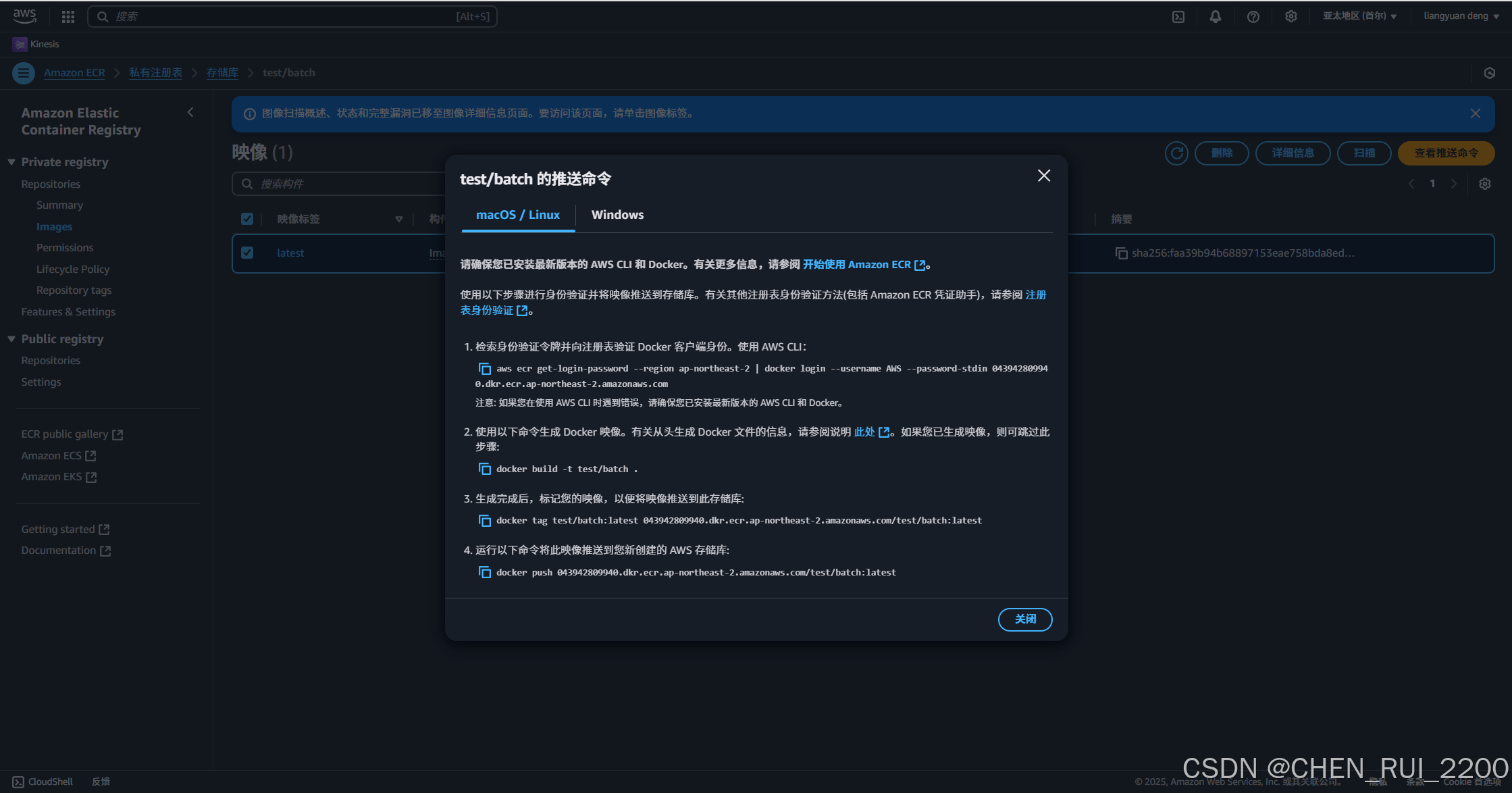Open the AWS services grid menu
This screenshot has width=1512, height=793.
(68, 17)
